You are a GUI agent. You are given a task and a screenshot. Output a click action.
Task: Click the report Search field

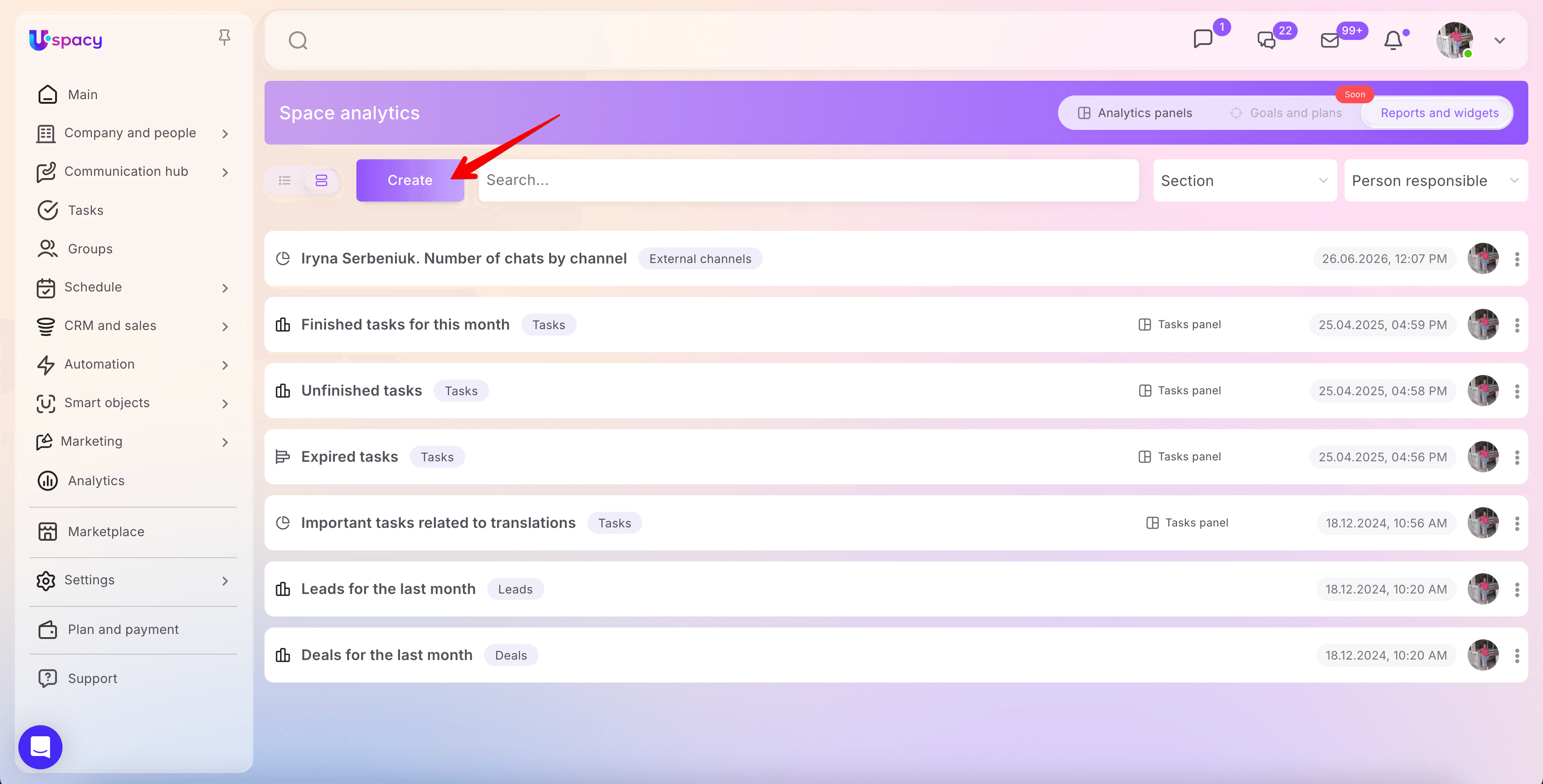coord(808,180)
